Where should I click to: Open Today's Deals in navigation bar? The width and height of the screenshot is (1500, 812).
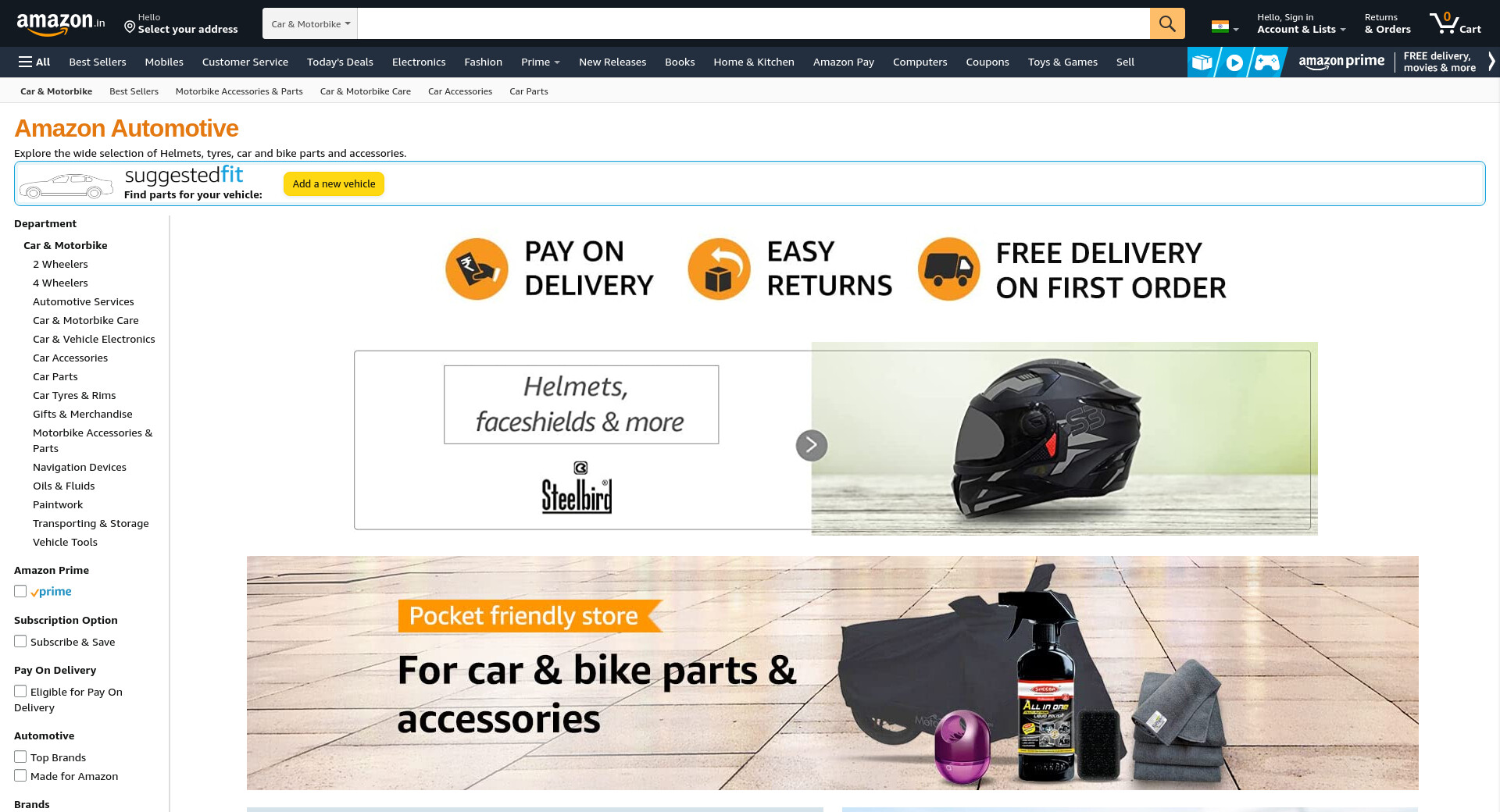pyautogui.click(x=340, y=62)
